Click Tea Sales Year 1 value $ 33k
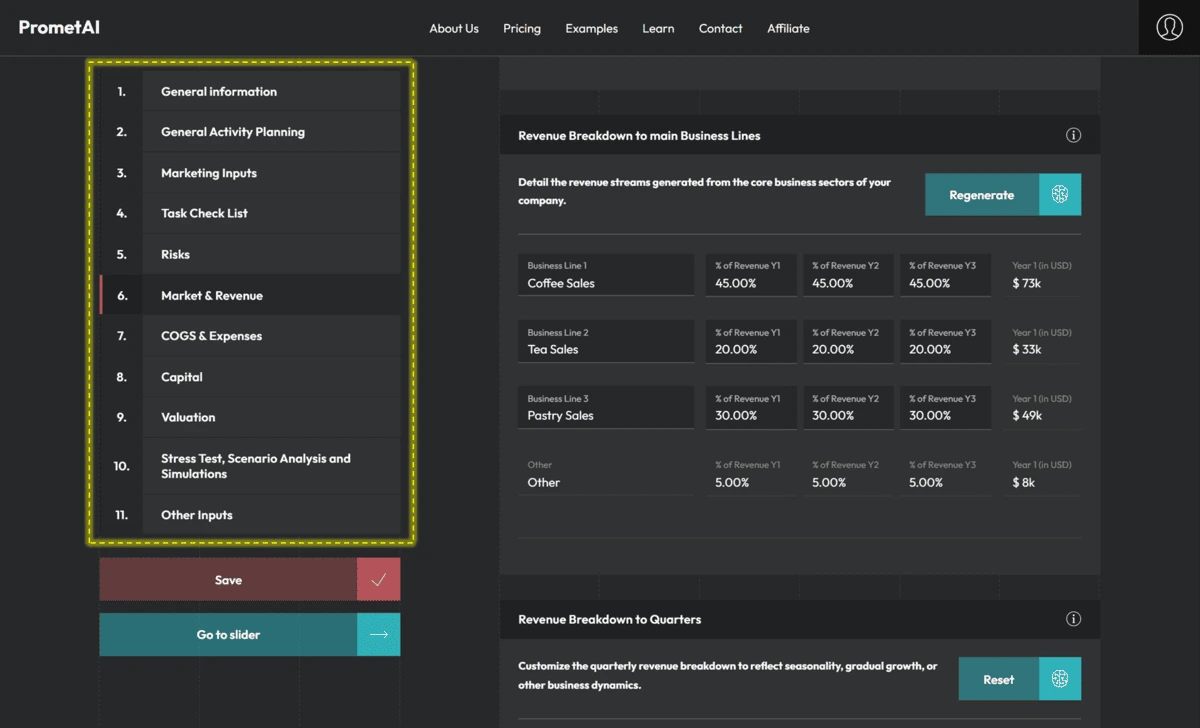This screenshot has height=728, width=1200. pyautogui.click(x=1027, y=349)
